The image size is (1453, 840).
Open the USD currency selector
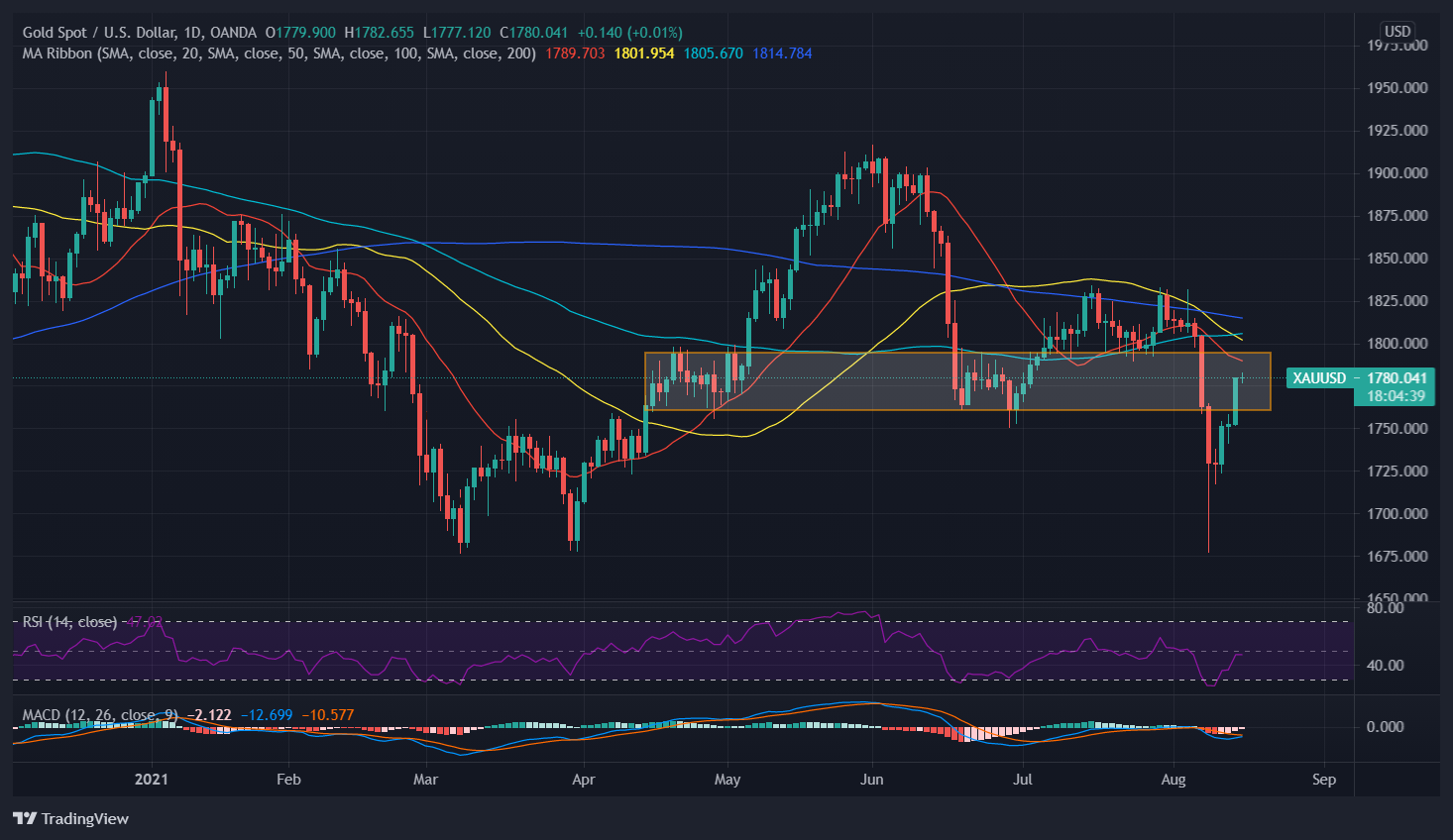click(1397, 32)
